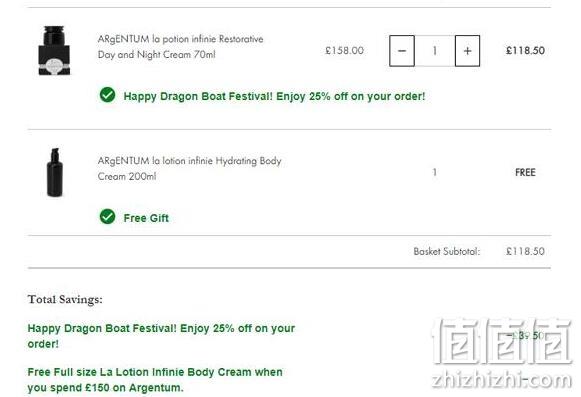
Task: Increase quantity with the plus button
Action: click(467, 51)
